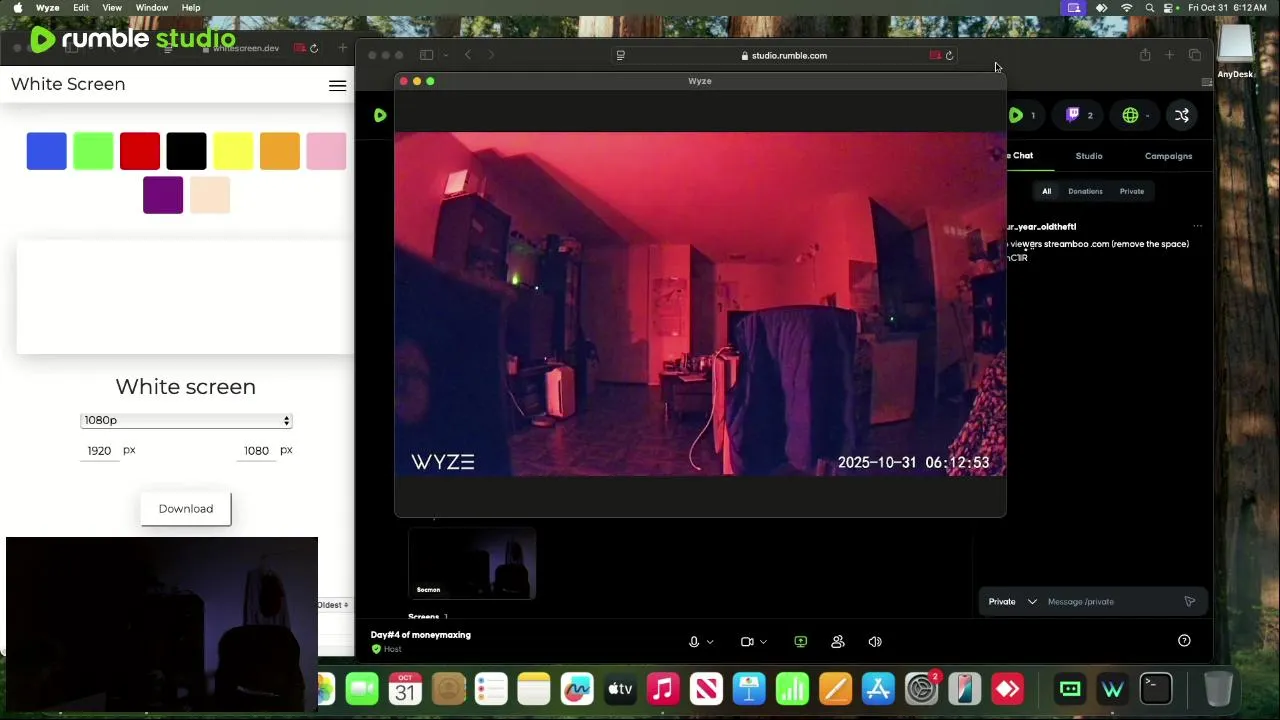Screen dimensions: 1280x720
Task: Toggle the green screen share button
Action: pyautogui.click(x=800, y=642)
